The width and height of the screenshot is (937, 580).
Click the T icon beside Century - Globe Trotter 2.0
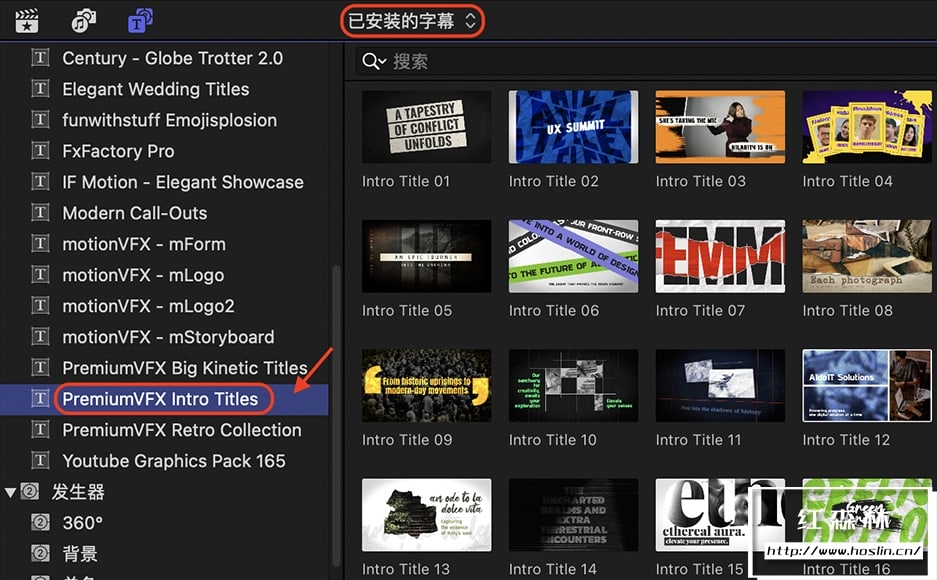[40, 58]
